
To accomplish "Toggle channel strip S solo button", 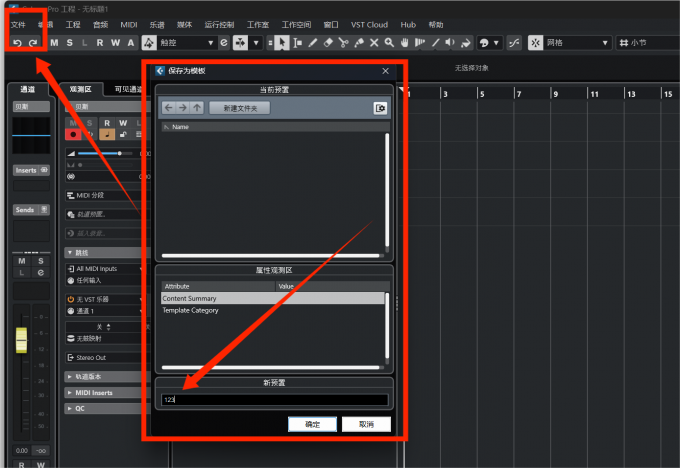I will tap(41, 261).
